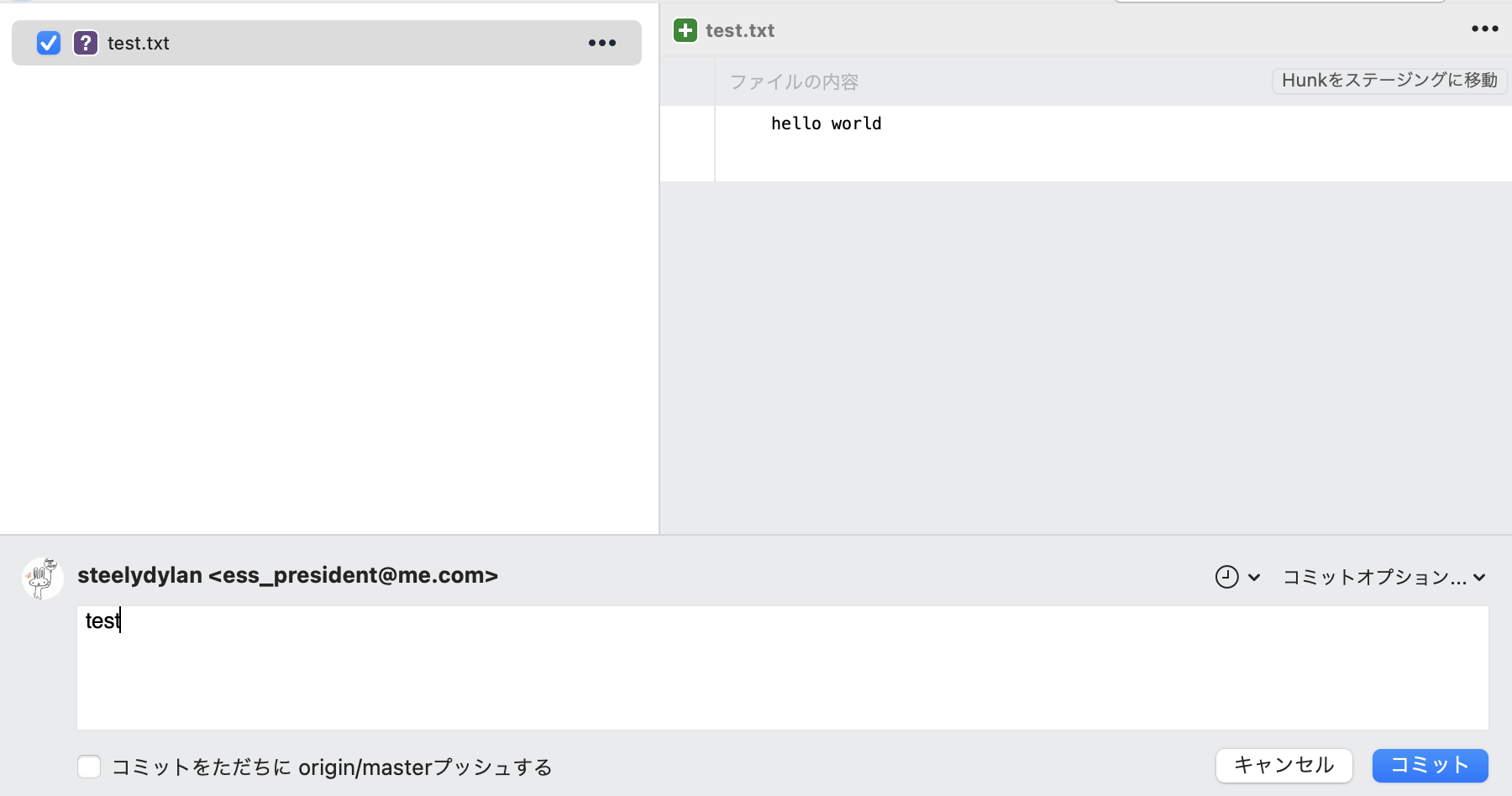Click the green plus icon in the diff header
Screen dimensions: 1512x796
click(686, 30)
